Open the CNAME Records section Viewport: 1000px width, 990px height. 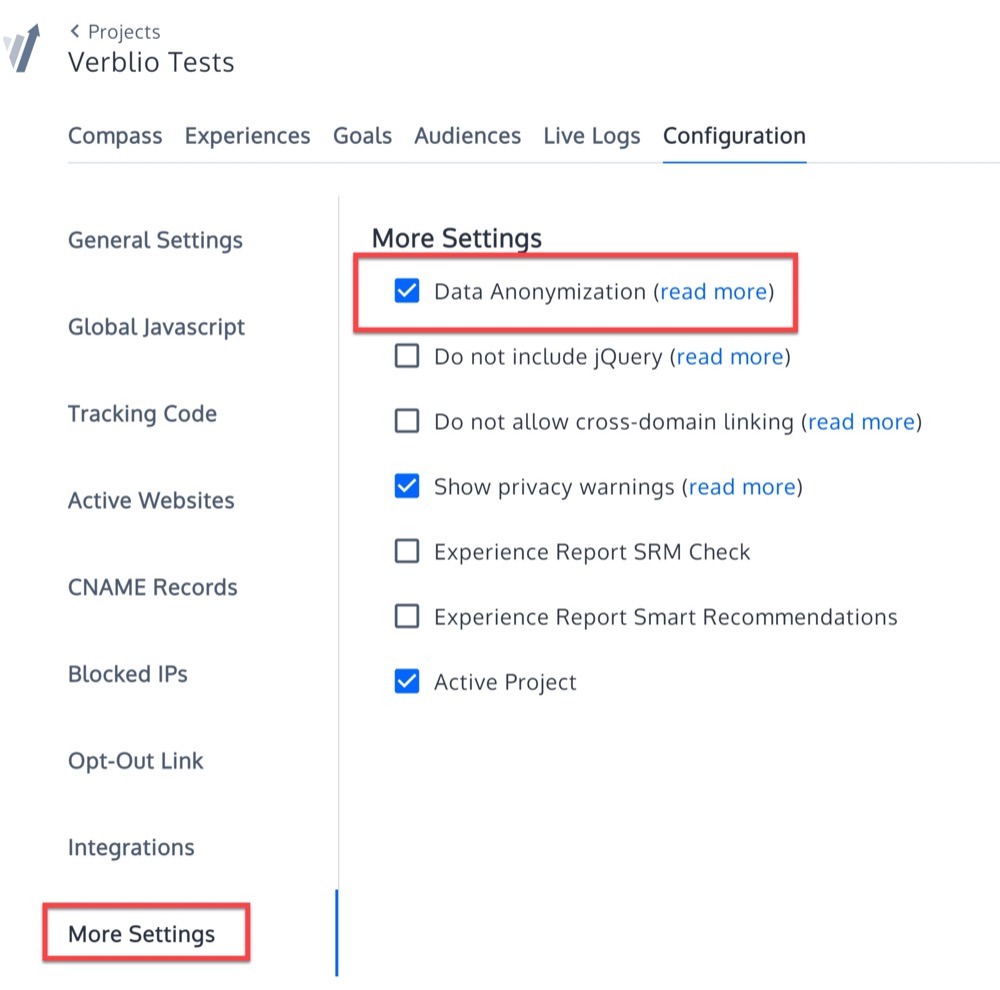152,587
